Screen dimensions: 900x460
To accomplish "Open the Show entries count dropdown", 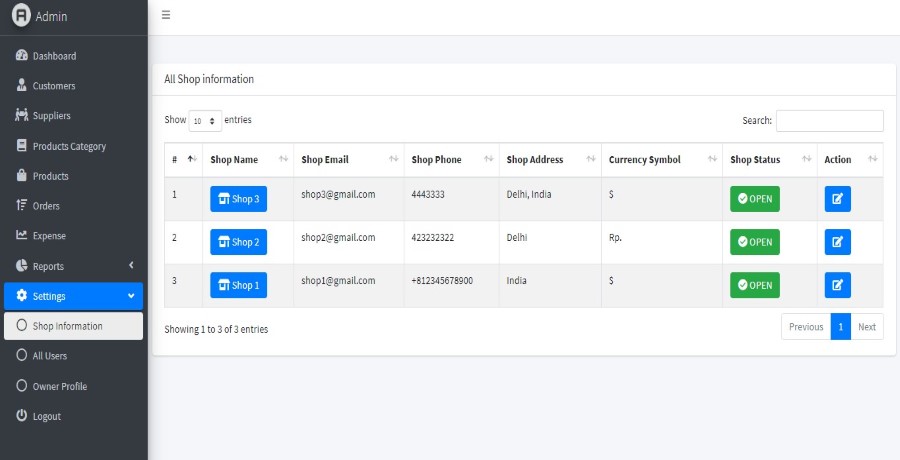I will tap(205, 120).
